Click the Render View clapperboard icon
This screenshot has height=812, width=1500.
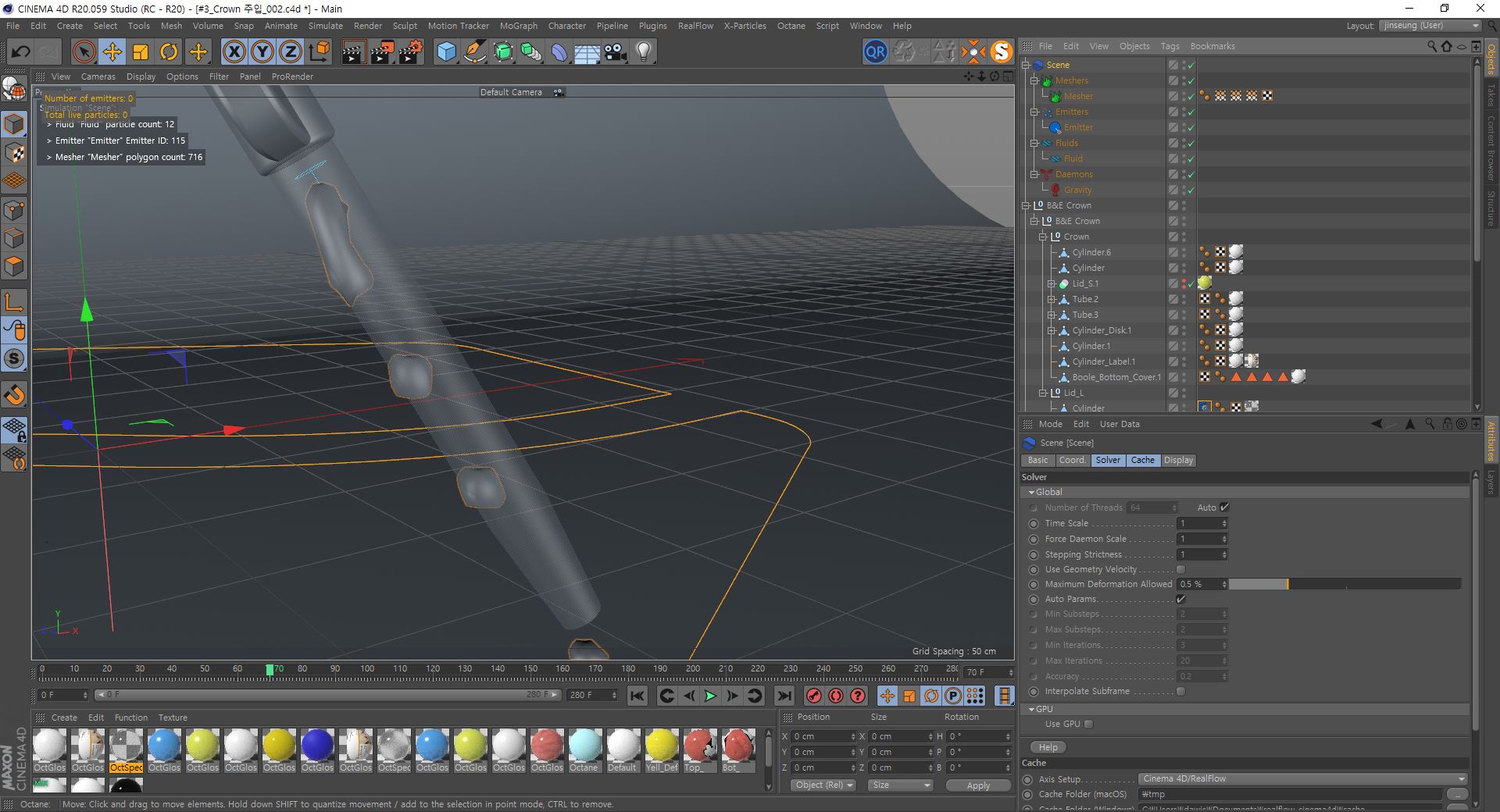click(x=353, y=52)
